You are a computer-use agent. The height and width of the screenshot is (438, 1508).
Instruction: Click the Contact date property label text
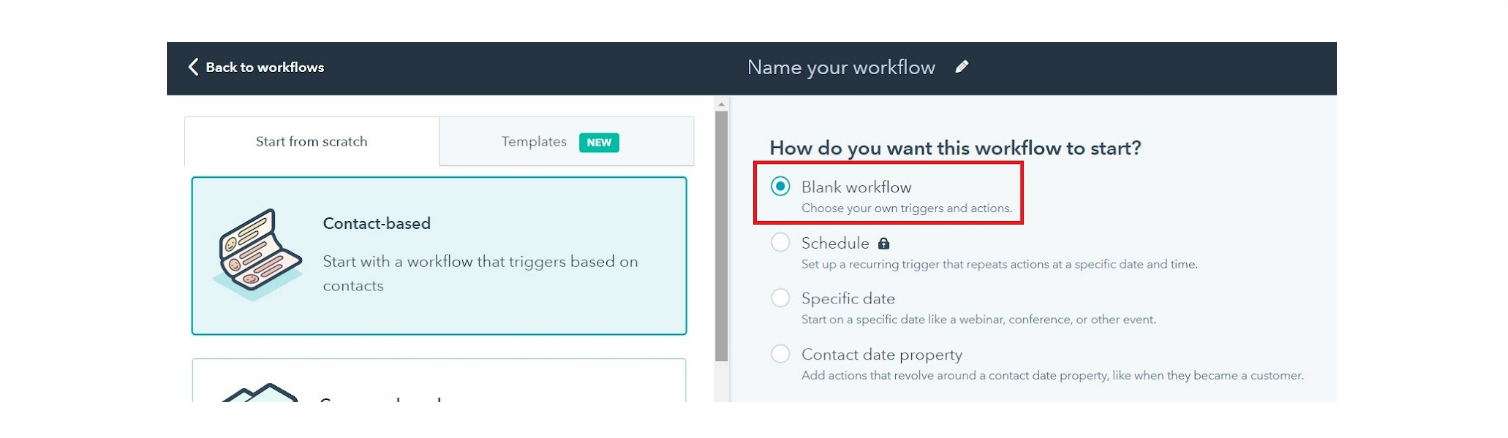(882, 355)
